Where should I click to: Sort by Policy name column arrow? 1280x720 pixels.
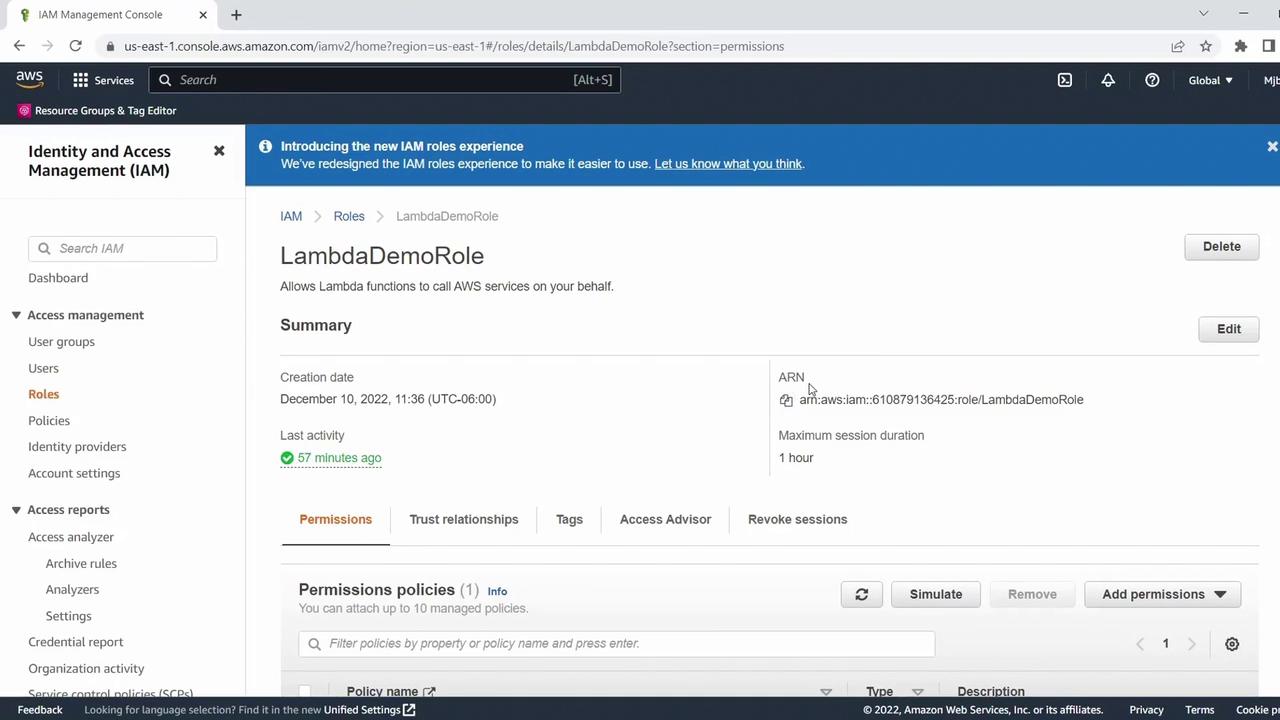coord(826,692)
